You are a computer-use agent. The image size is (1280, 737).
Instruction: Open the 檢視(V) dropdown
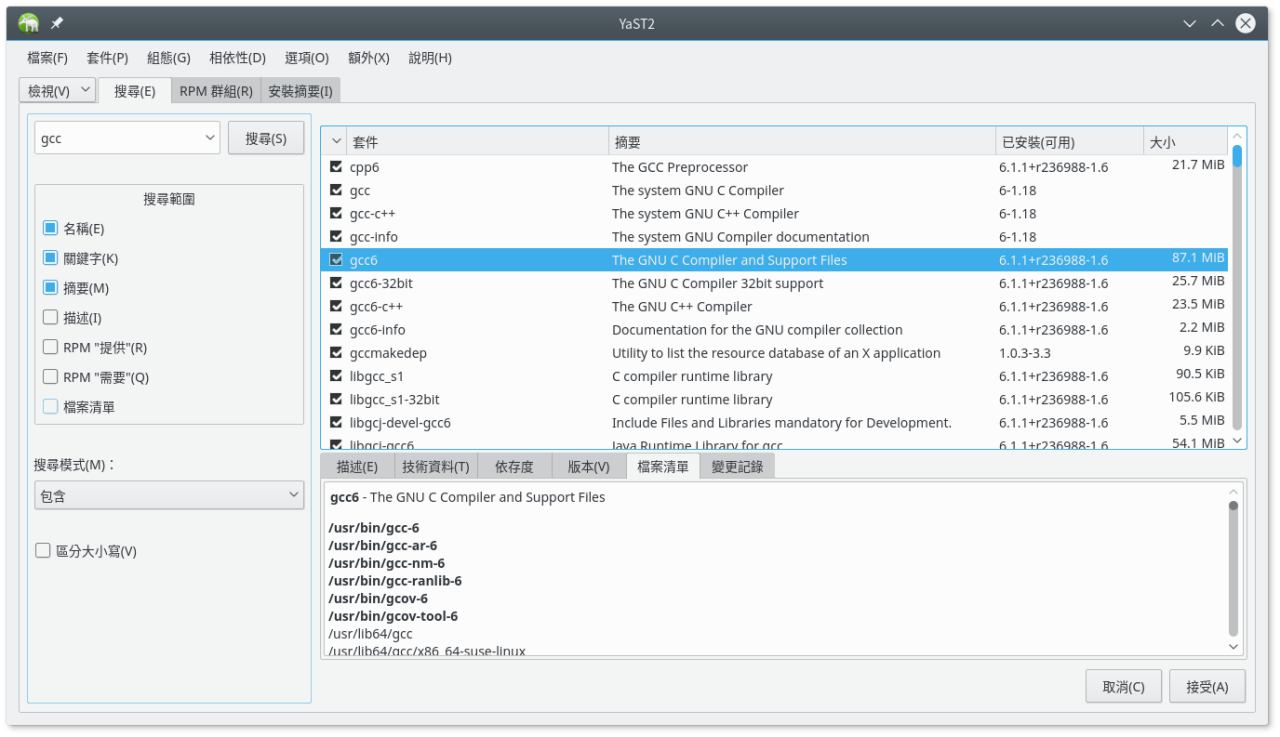click(58, 91)
